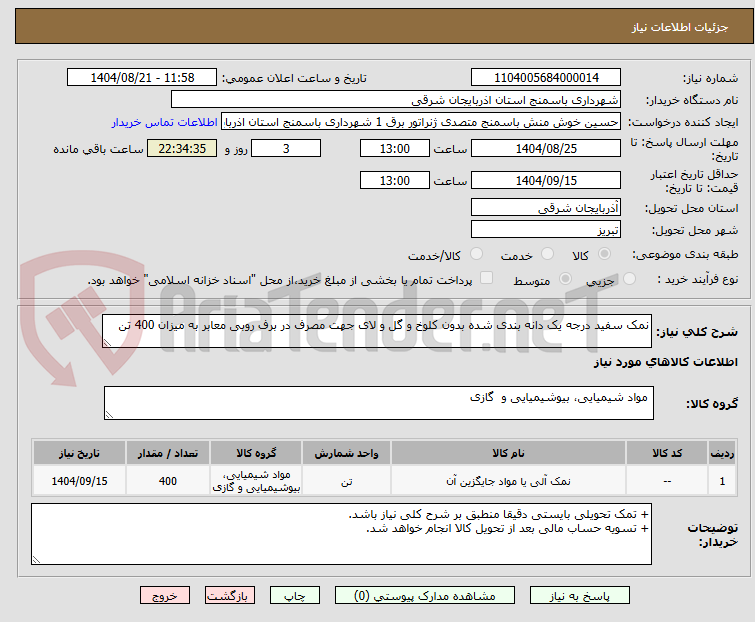
Task: Select the کالا/خدمت radio button
Action: [476, 254]
